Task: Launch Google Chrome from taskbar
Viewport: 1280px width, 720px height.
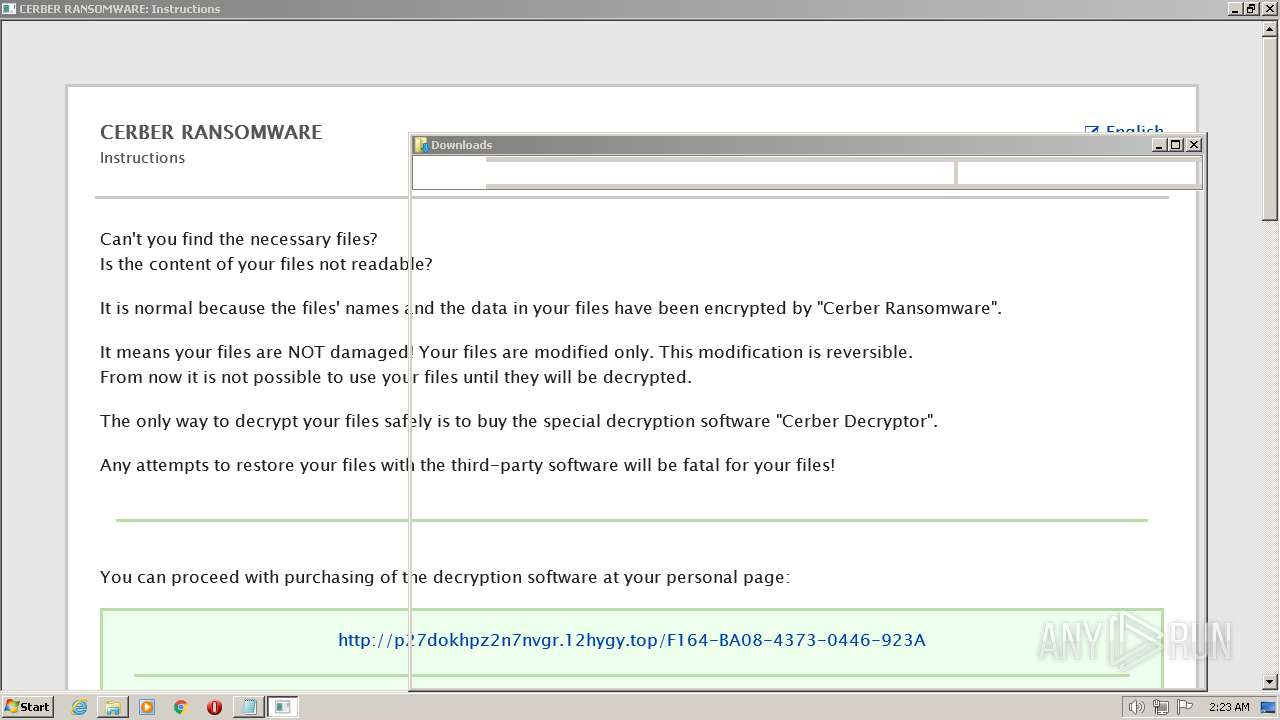Action: tap(181, 707)
